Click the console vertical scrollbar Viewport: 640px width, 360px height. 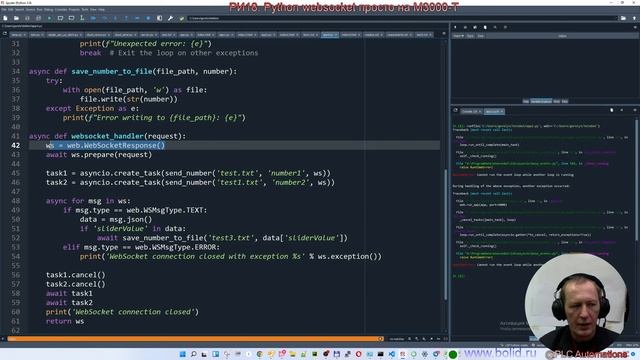tap(636, 180)
